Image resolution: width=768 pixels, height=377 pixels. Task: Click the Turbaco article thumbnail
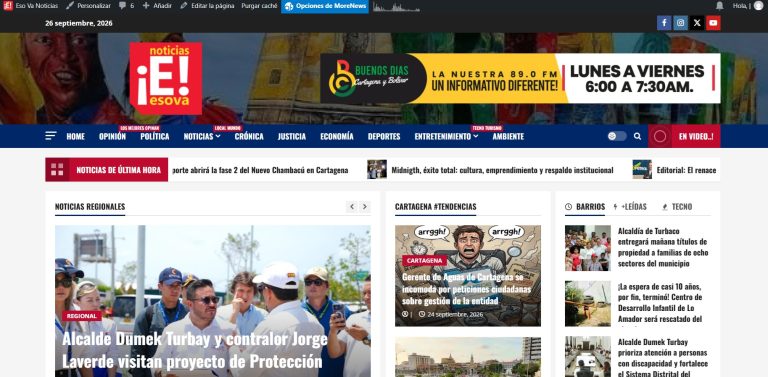pos(588,248)
